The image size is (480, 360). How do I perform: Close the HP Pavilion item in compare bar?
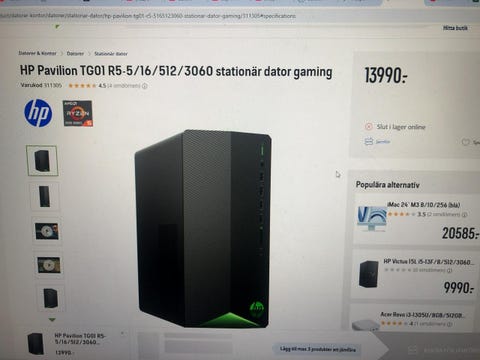point(123,333)
